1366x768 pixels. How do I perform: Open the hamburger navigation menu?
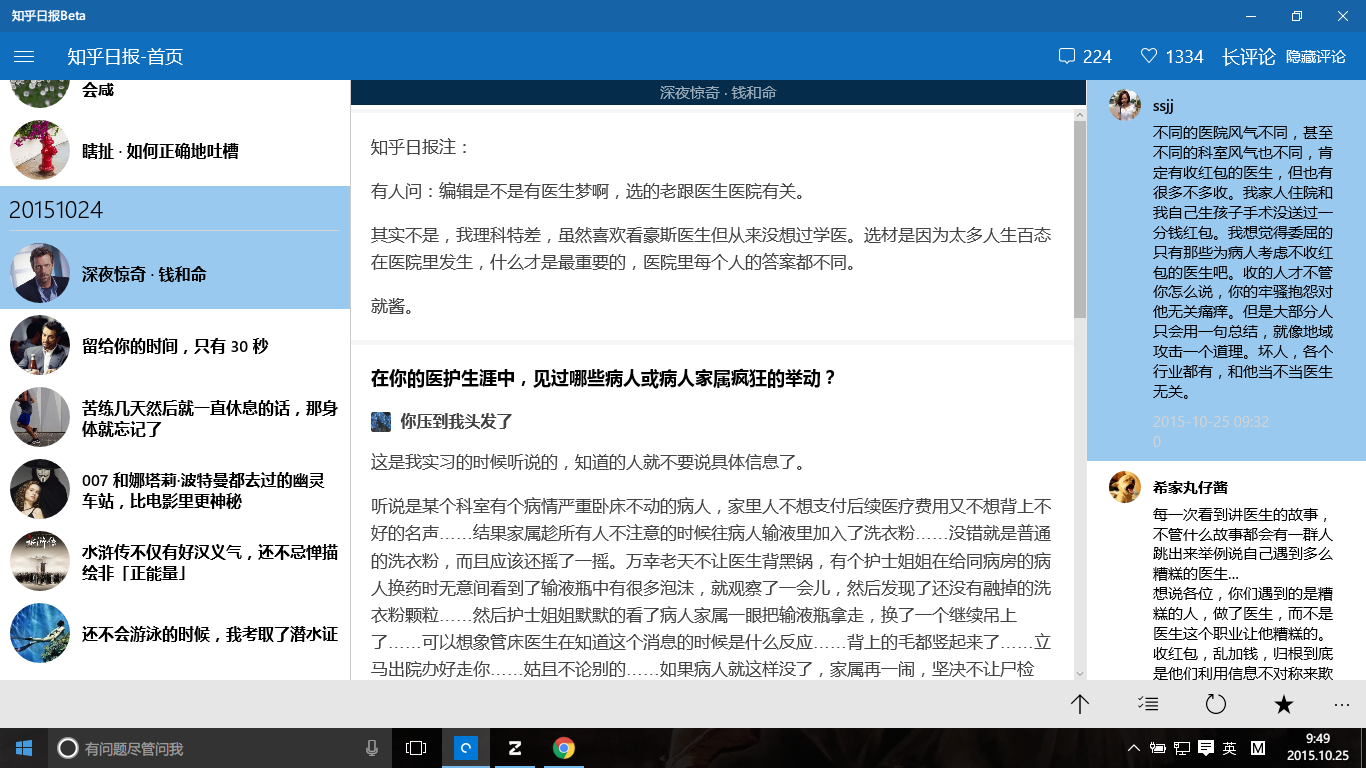pyautogui.click(x=24, y=57)
